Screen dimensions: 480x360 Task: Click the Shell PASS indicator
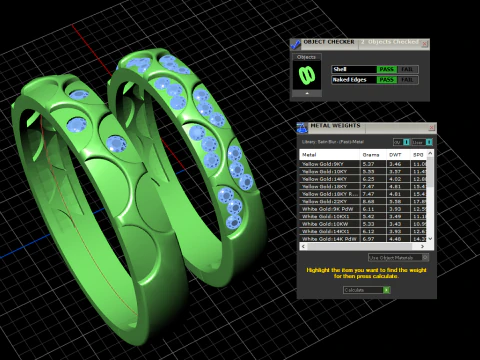[387, 69]
